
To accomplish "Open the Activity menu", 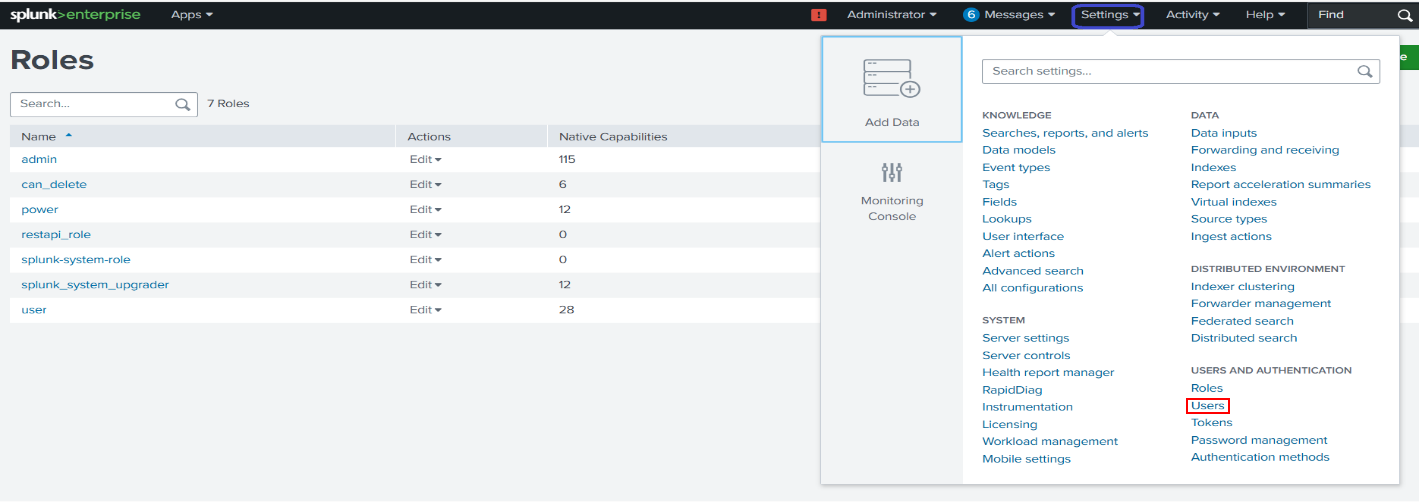I will (x=1193, y=15).
